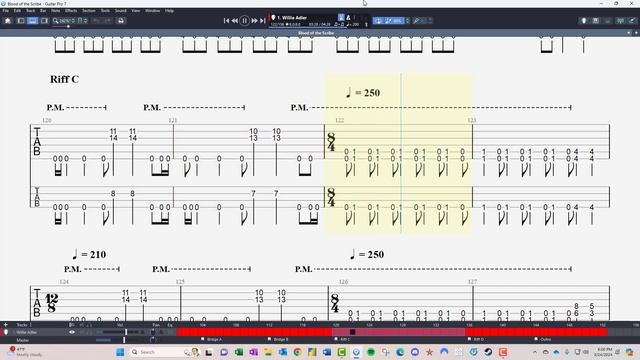Viewport: 640px width, 360px height.
Task: Open Excel from the taskbar
Action: pos(239,352)
